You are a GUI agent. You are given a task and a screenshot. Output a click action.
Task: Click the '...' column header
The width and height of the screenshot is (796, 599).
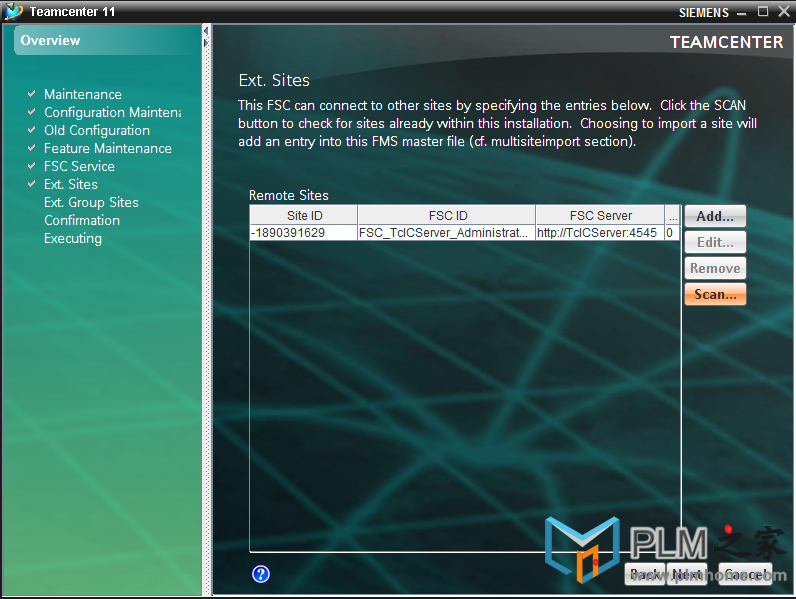point(673,215)
